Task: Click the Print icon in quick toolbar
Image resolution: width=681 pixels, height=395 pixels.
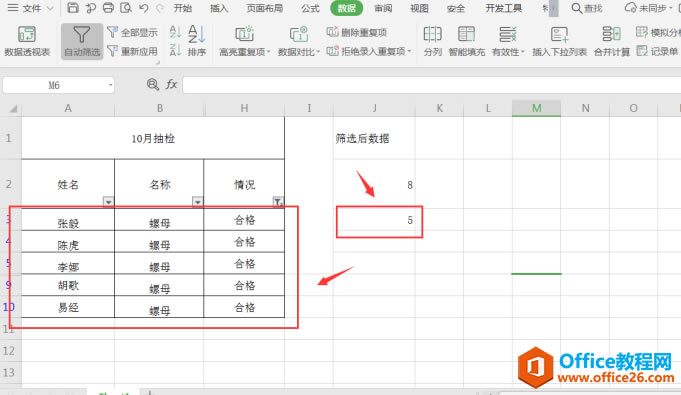Action: click(108, 8)
